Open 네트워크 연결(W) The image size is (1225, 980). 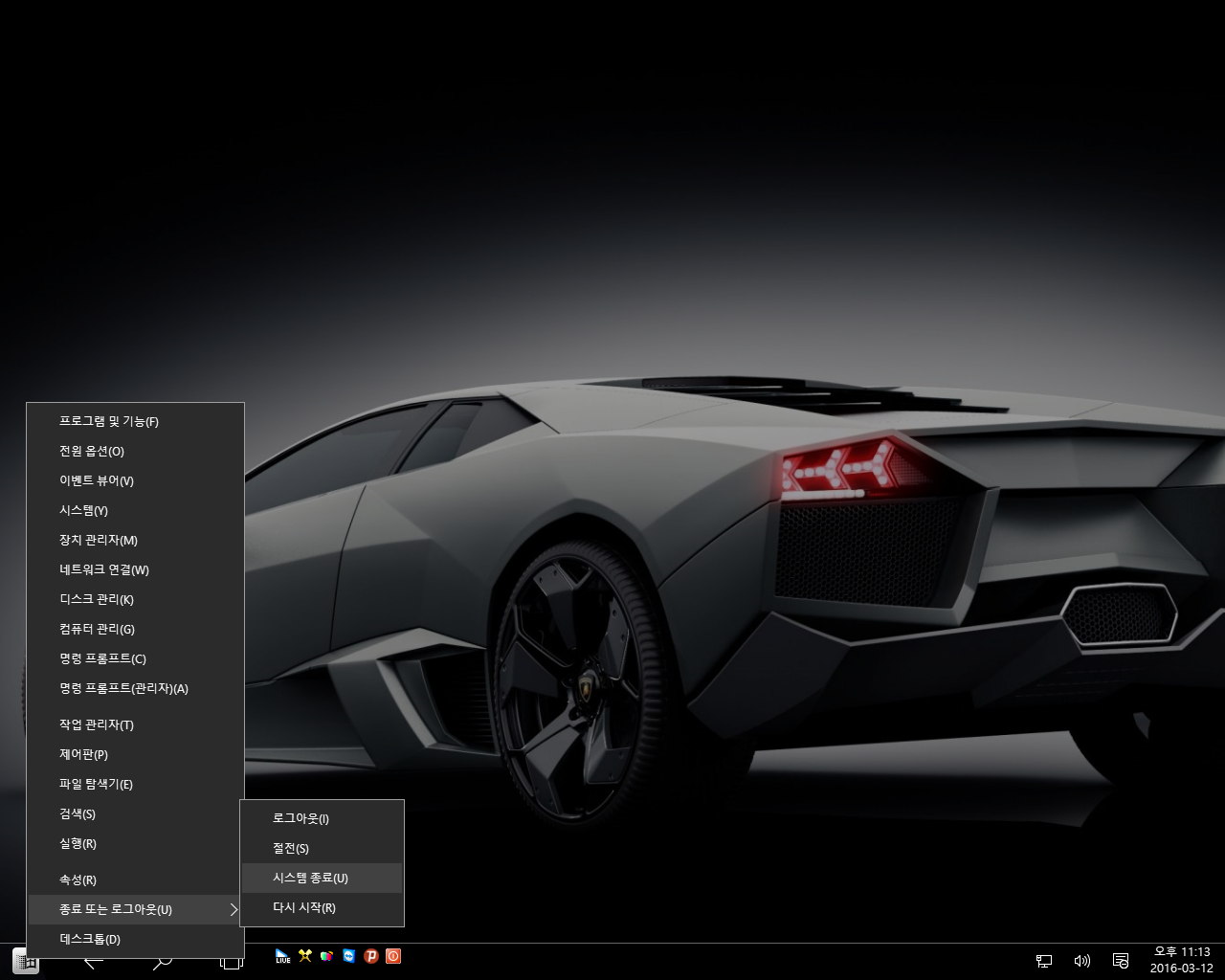coord(135,569)
